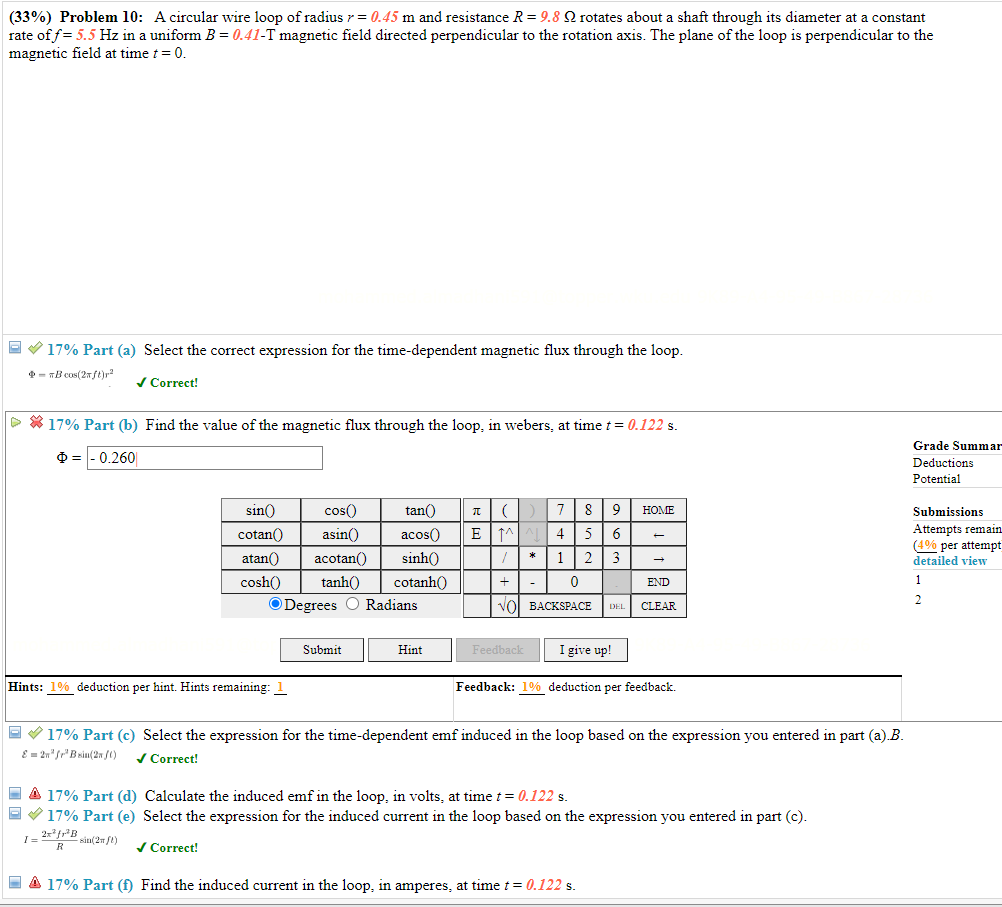Click the π symbol on the calculator keypad
Viewport: 1002px width, 907px height.
click(478, 510)
